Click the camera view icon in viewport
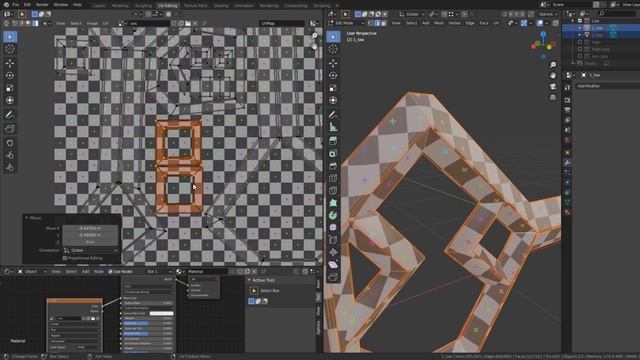The width and height of the screenshot is (640, 360). [x=553, y=87]
